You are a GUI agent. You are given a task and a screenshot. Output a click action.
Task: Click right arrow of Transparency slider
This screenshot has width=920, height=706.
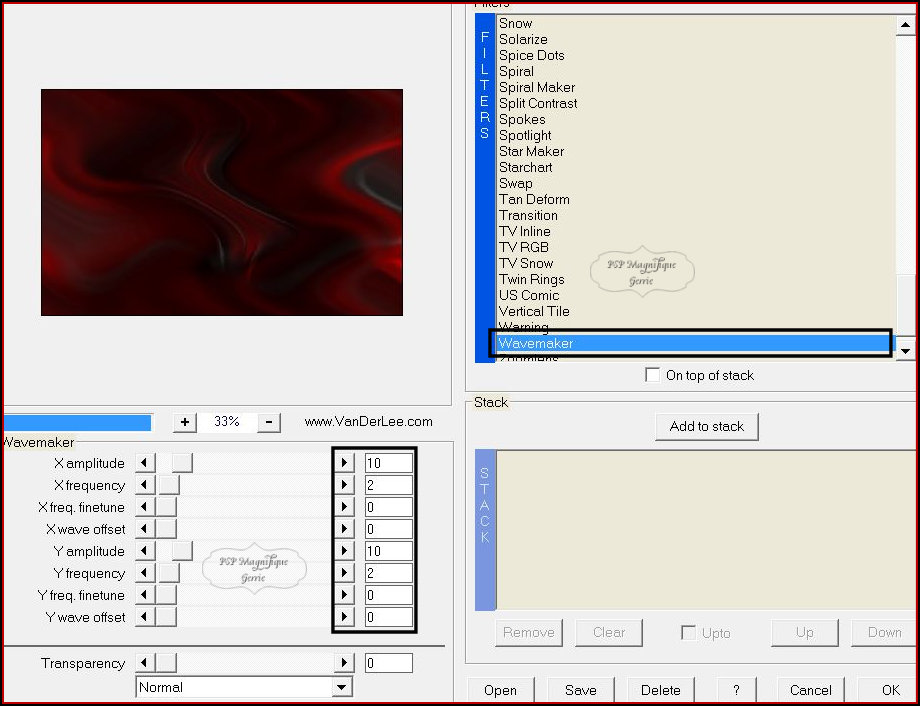[x=344, y=663]
